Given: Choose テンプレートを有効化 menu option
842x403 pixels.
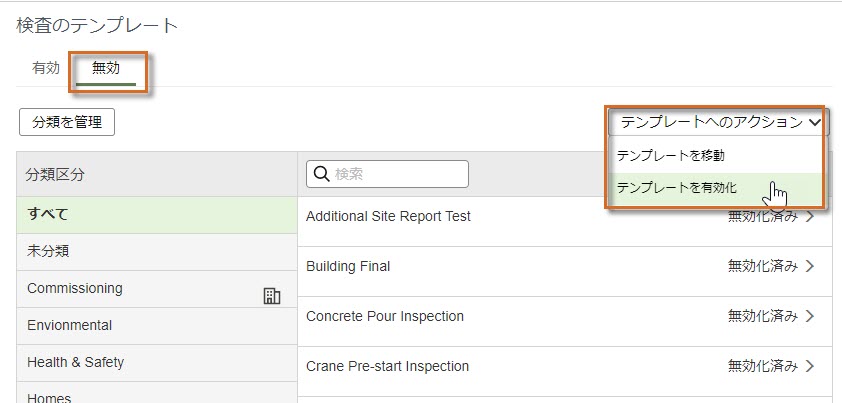Looking at the screenshot, I should tap(715, 189).
